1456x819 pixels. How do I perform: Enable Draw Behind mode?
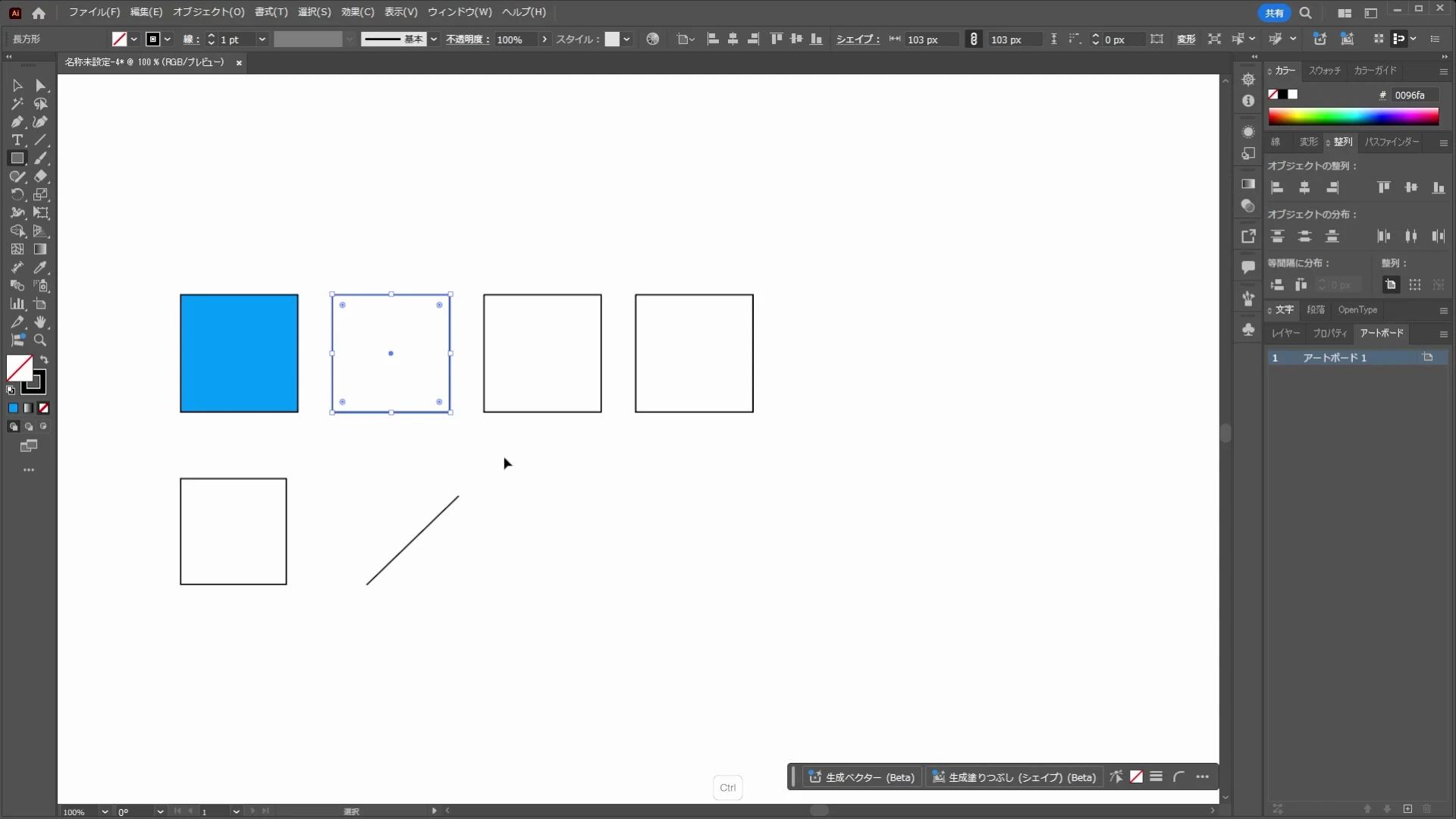click(29, 426)
